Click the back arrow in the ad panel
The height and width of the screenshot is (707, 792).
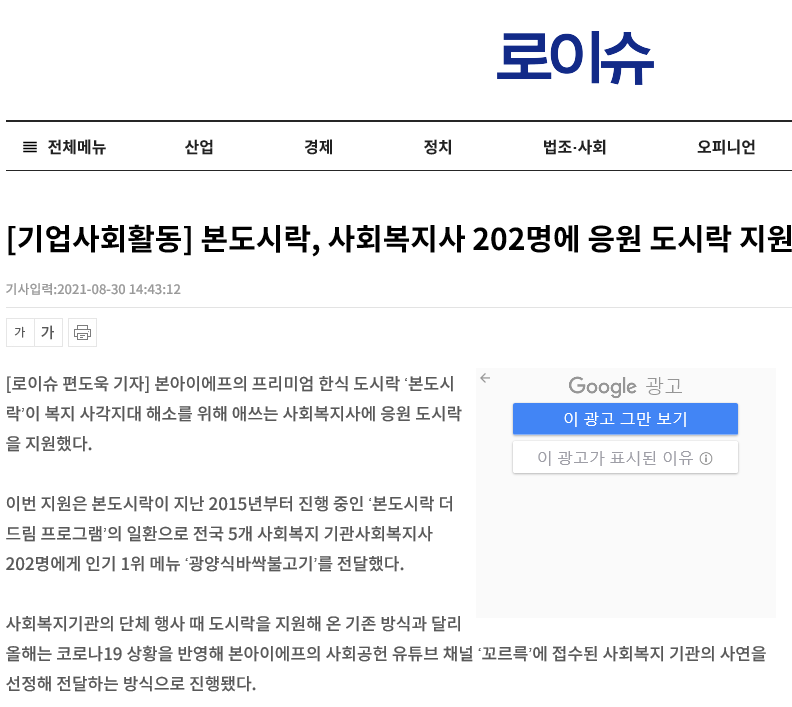point(485,378)
